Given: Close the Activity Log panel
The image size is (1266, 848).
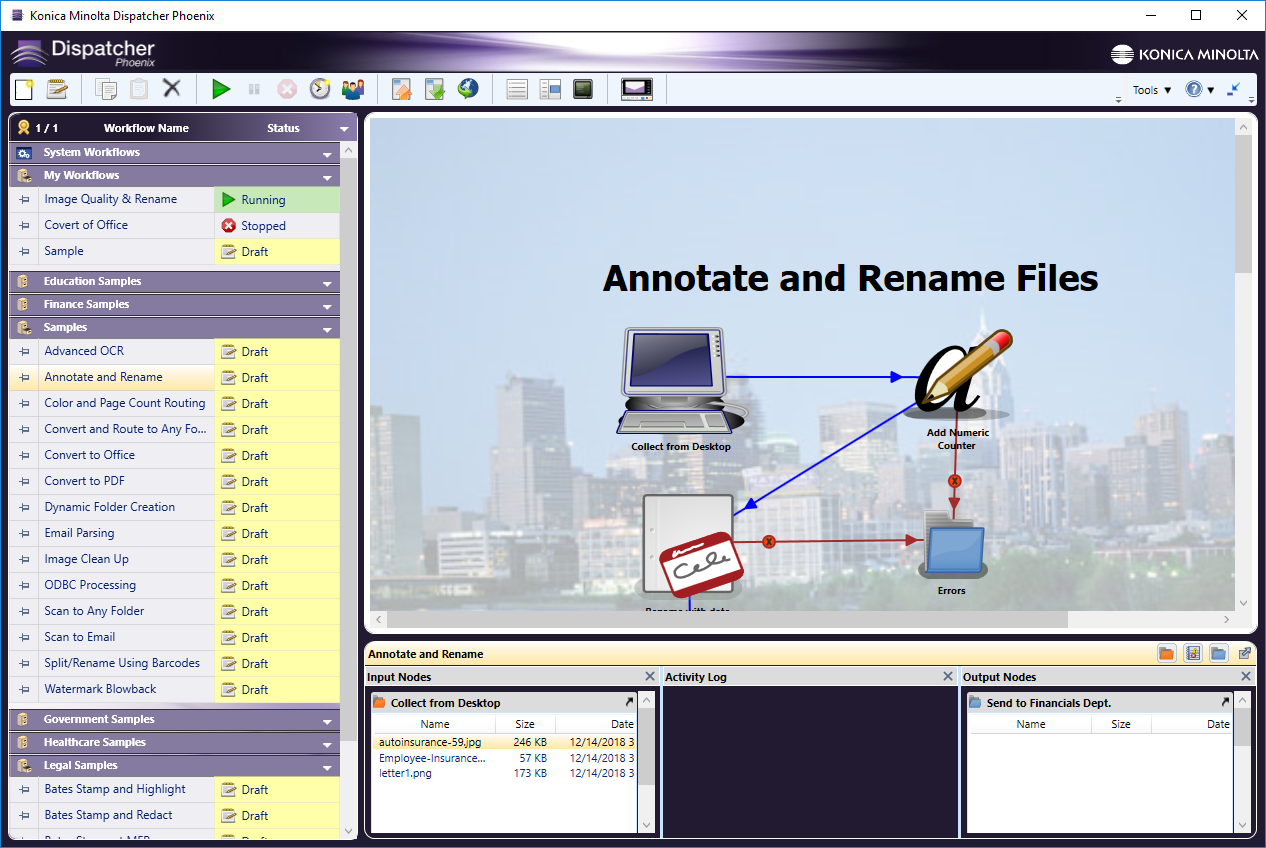Looking at the screenshot, I should pos(948,677).
